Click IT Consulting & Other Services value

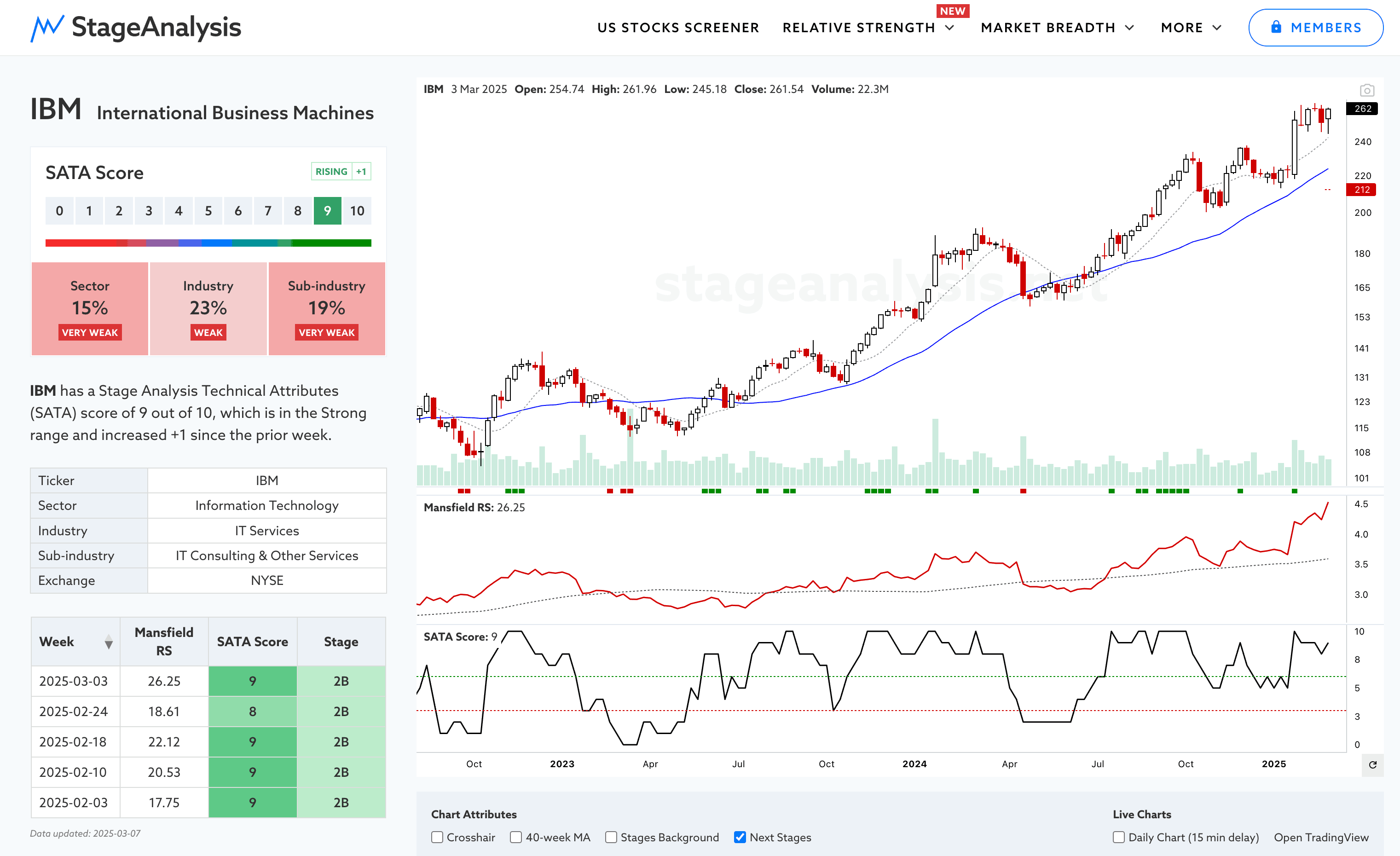(267, 555)
